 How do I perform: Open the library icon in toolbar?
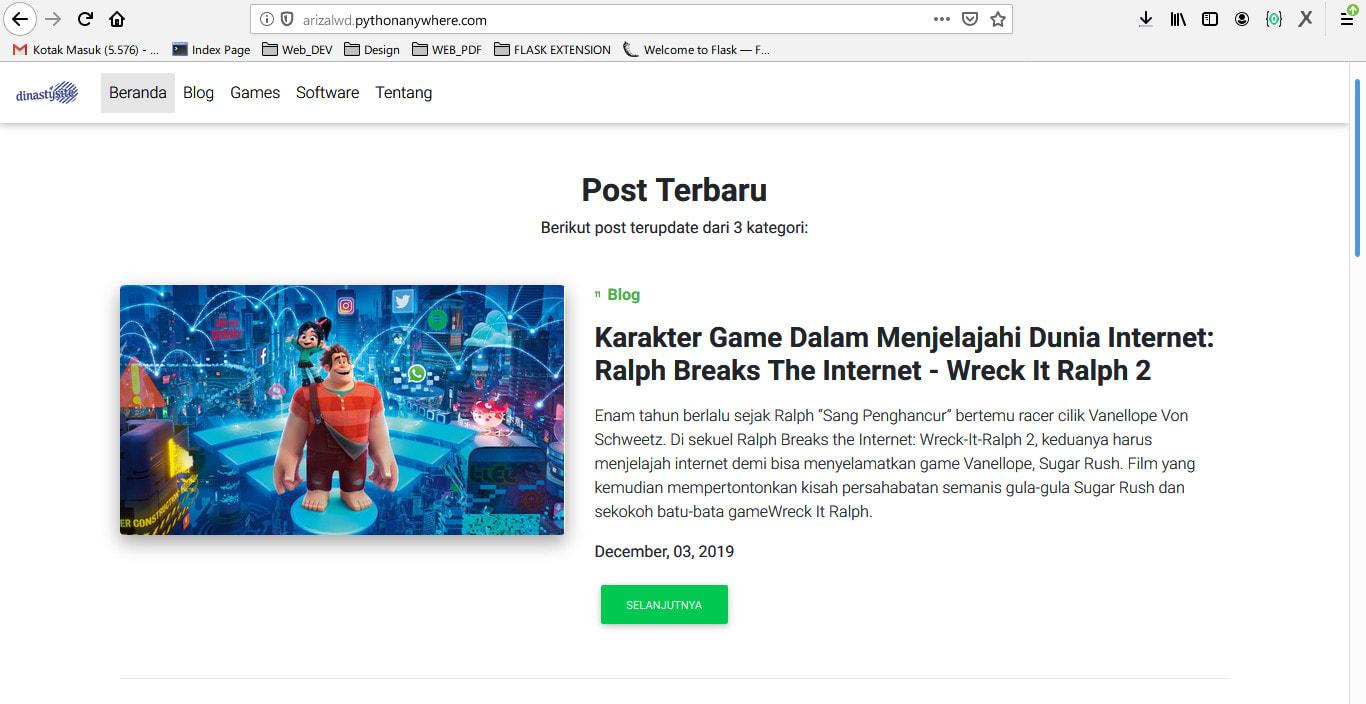(1178, 19)
